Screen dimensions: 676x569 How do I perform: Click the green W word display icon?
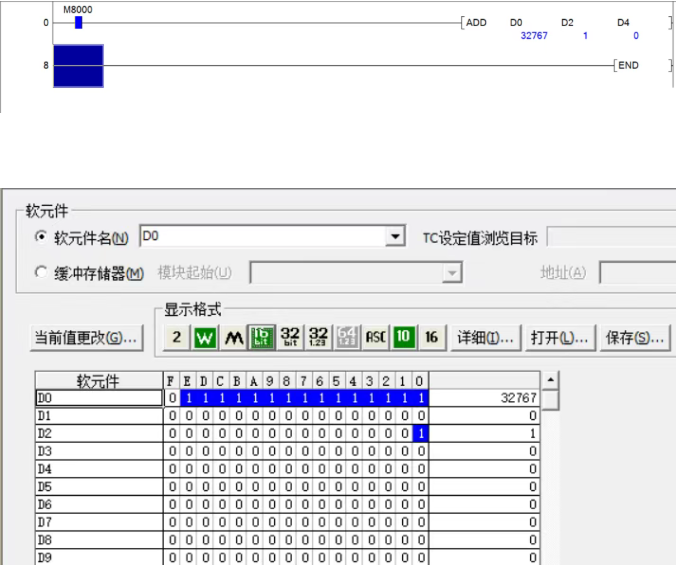pos(205,338)
